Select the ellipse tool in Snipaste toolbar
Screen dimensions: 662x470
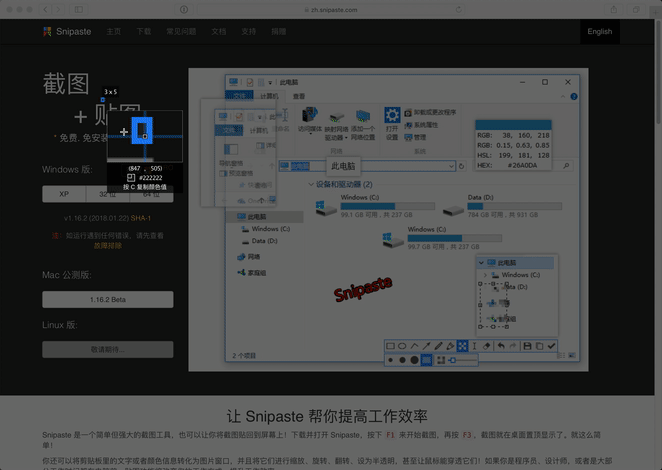402,346
